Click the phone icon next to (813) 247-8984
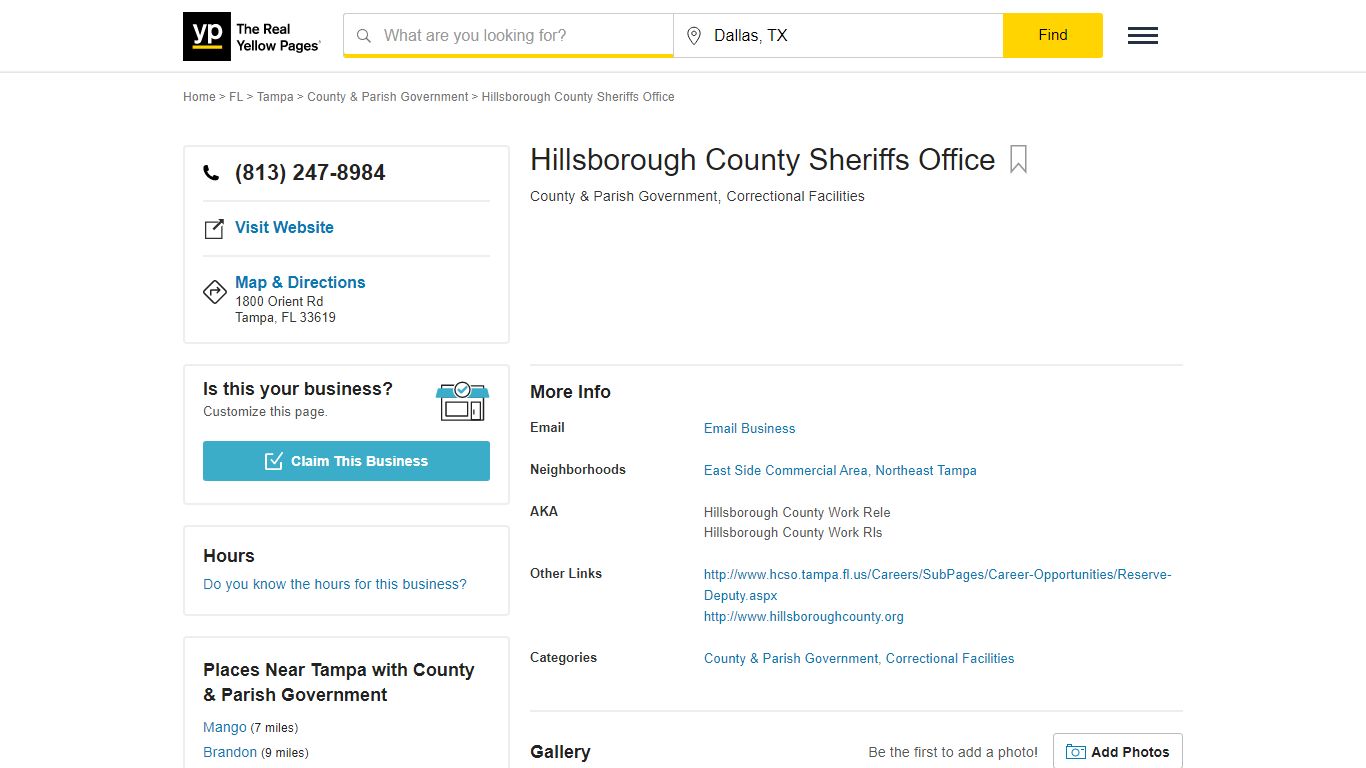 [x=211, y=172]
